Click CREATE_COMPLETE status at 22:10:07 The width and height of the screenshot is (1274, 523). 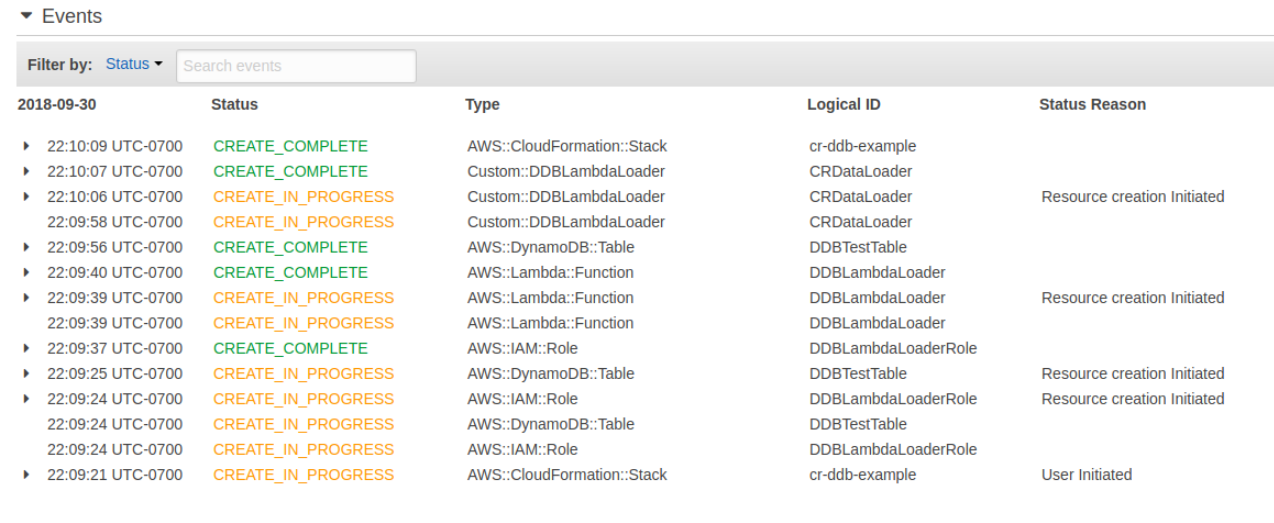pos(290,171)
